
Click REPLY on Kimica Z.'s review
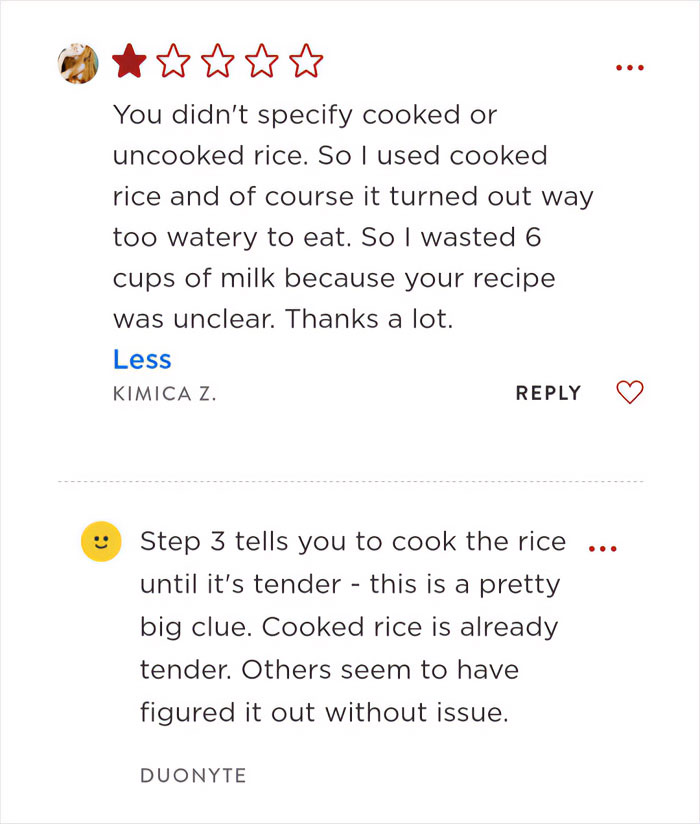point(548,393)
